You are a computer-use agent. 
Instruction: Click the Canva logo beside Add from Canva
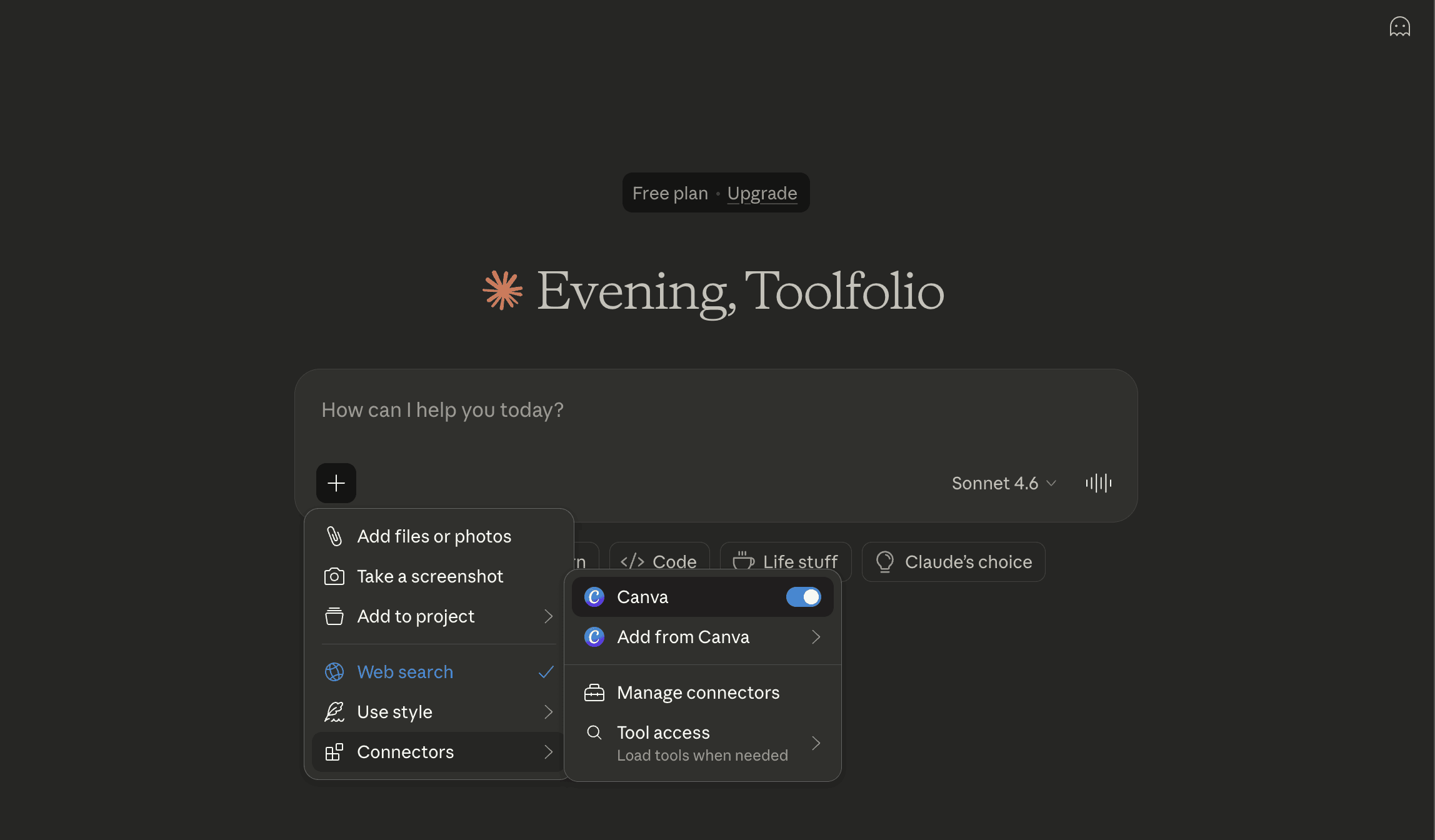tap(594, 637)
